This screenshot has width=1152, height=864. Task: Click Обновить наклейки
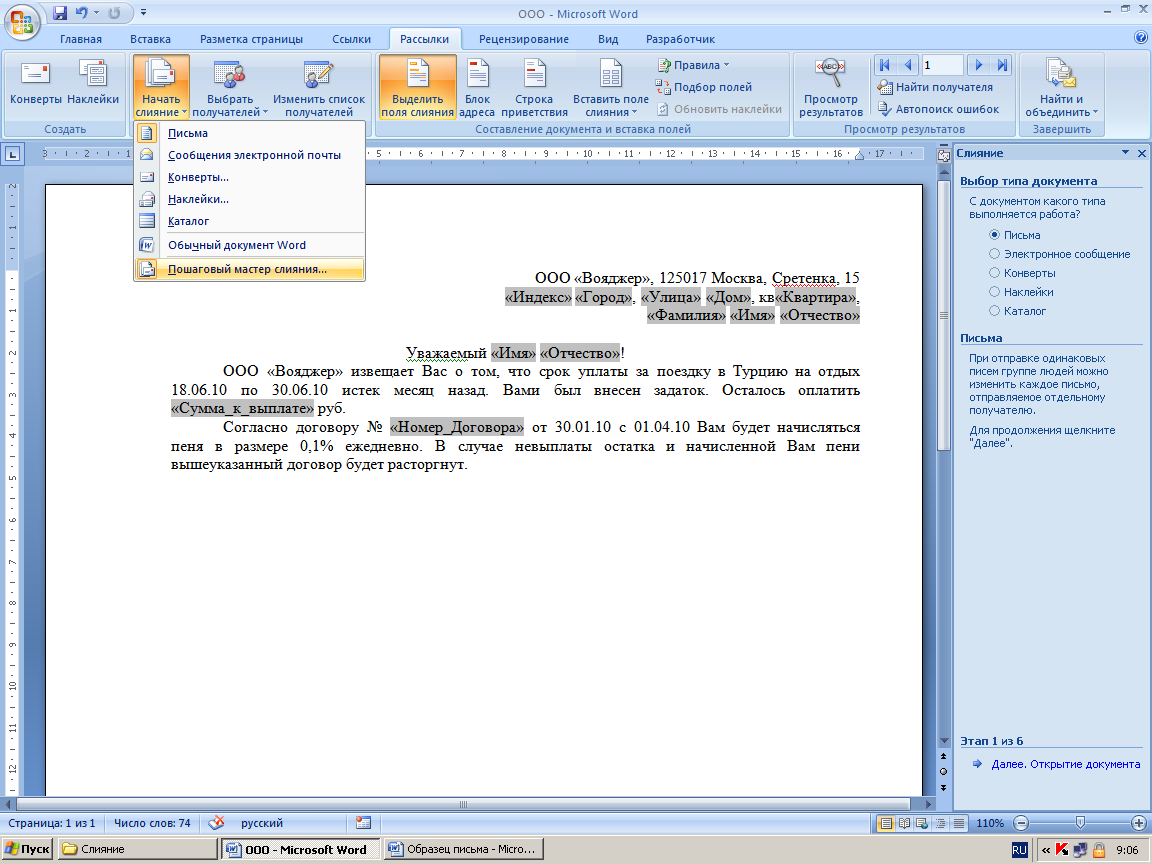pos(719,109)
